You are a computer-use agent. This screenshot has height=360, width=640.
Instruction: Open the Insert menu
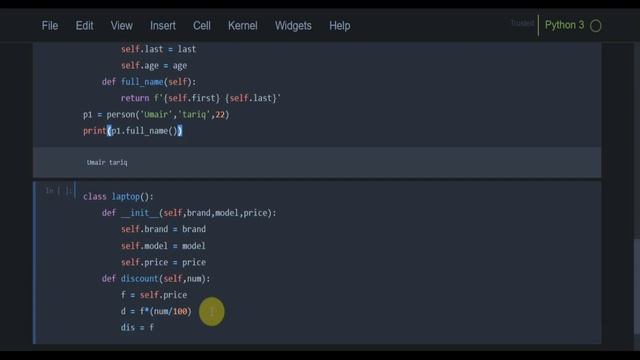[163, 26]
